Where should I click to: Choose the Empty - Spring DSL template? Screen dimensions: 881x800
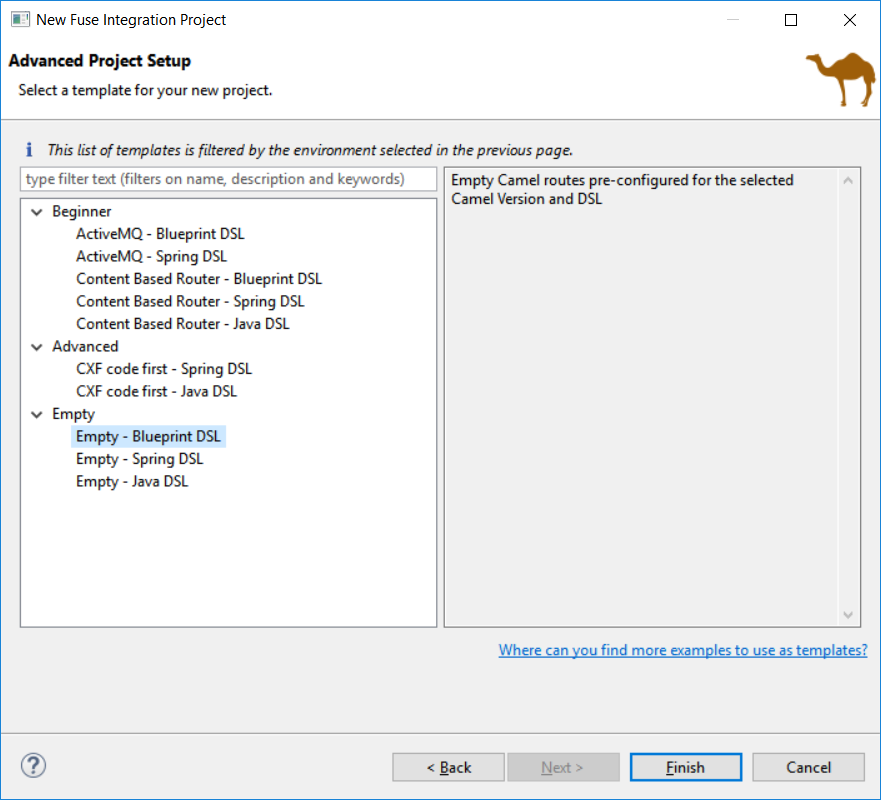(x=139, y=459)
